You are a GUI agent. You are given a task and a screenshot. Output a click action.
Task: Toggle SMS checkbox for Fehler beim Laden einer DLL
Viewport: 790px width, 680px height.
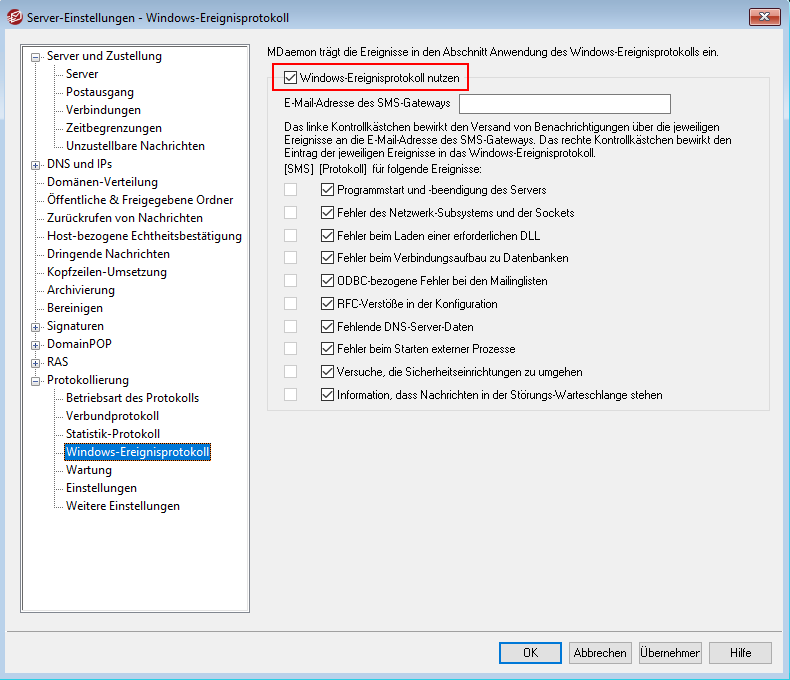click(290, 235)
